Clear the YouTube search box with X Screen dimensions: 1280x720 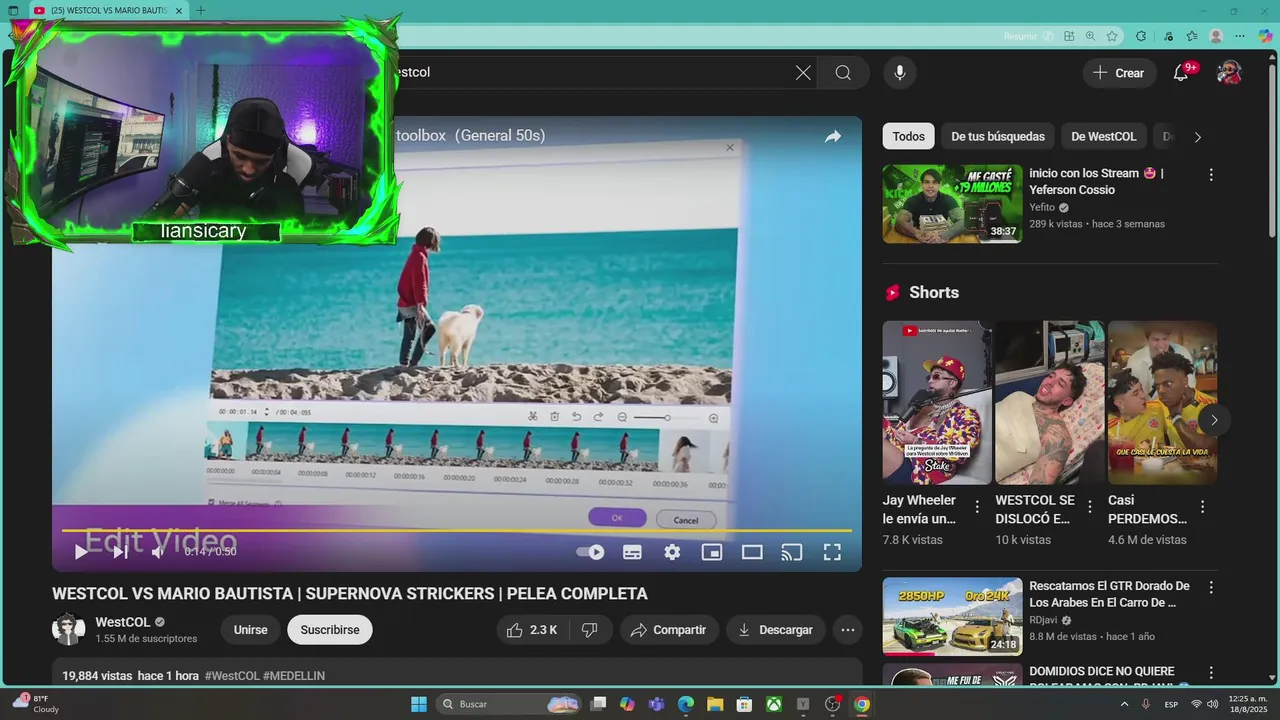pos(803,73)
